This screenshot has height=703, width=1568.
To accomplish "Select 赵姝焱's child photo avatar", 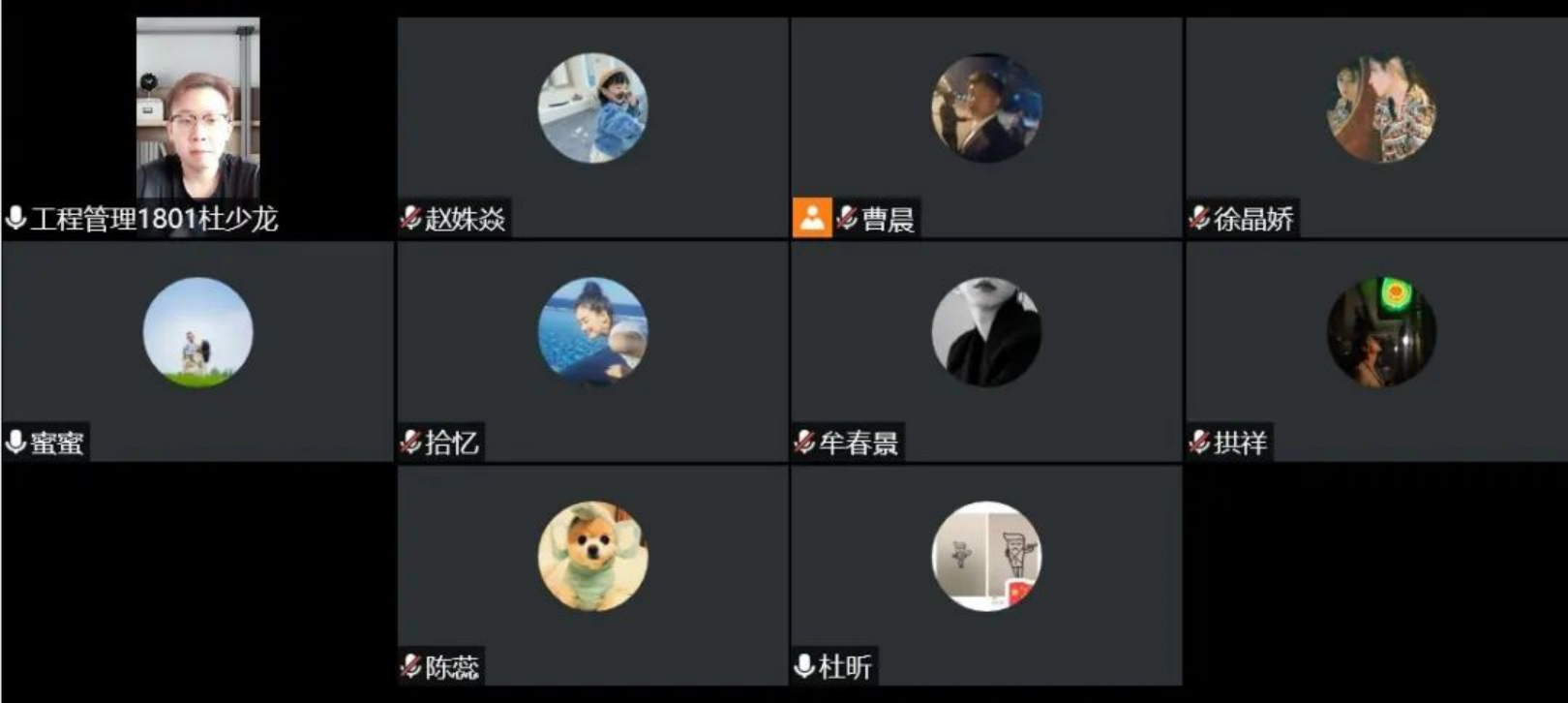I will 592,107.
